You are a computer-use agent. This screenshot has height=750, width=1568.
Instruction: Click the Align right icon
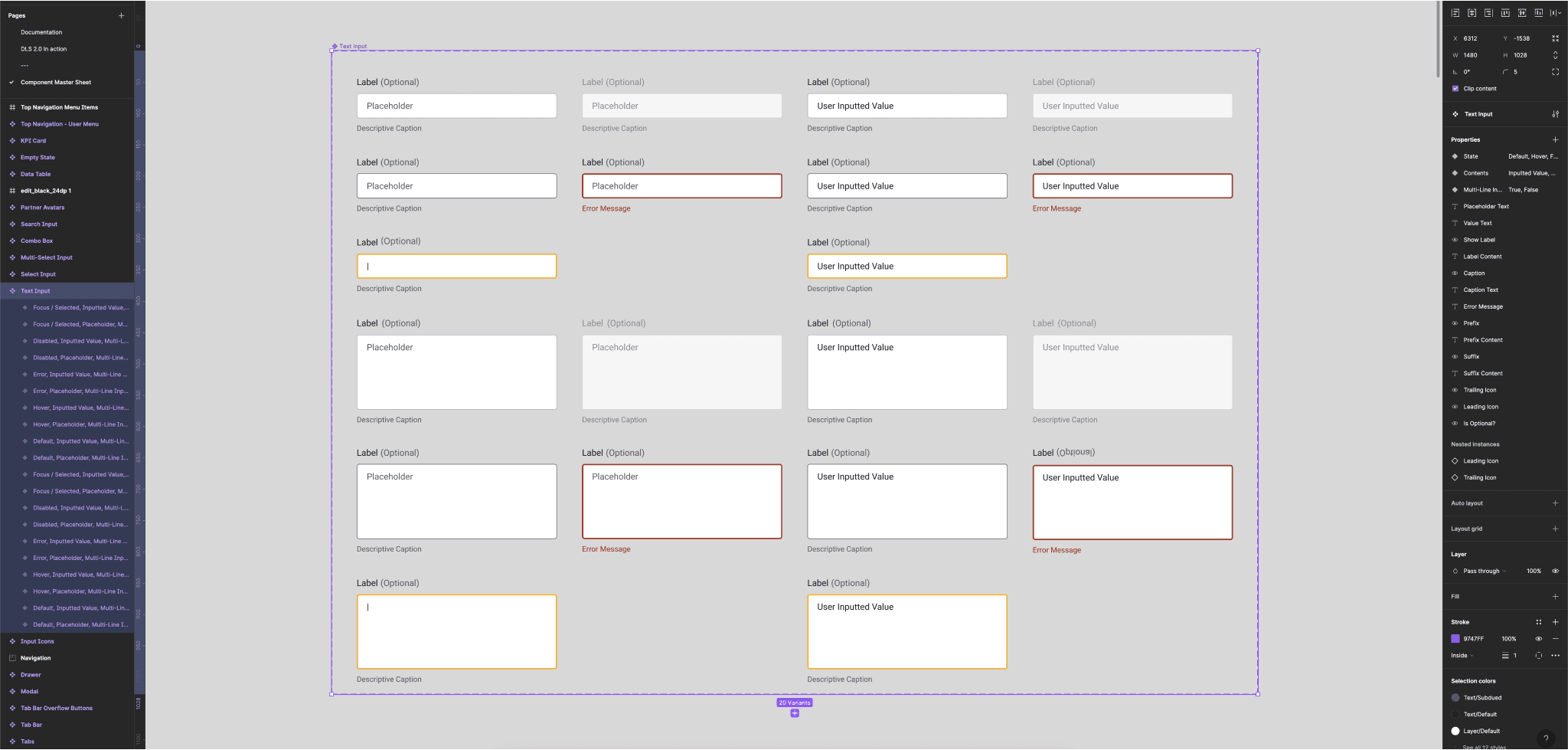pos(1488,13)
